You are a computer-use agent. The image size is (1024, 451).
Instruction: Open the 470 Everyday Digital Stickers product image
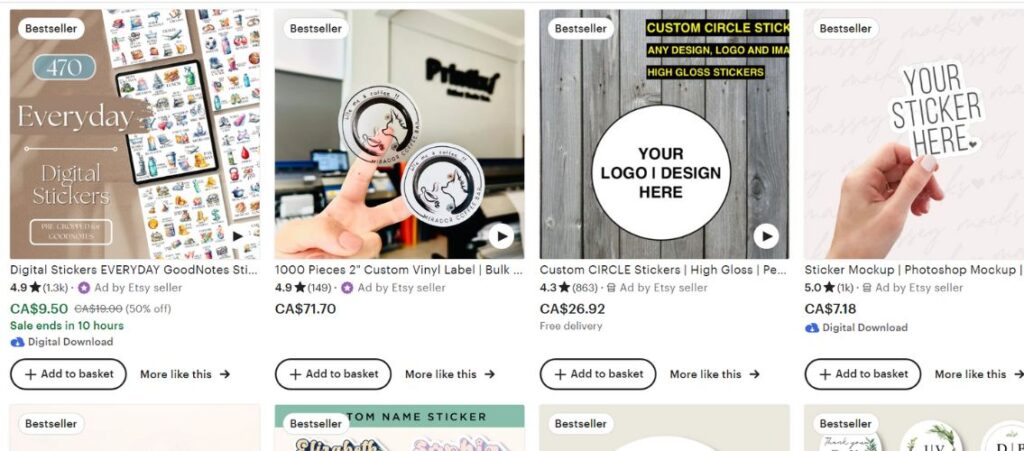(x=135, y=134)
